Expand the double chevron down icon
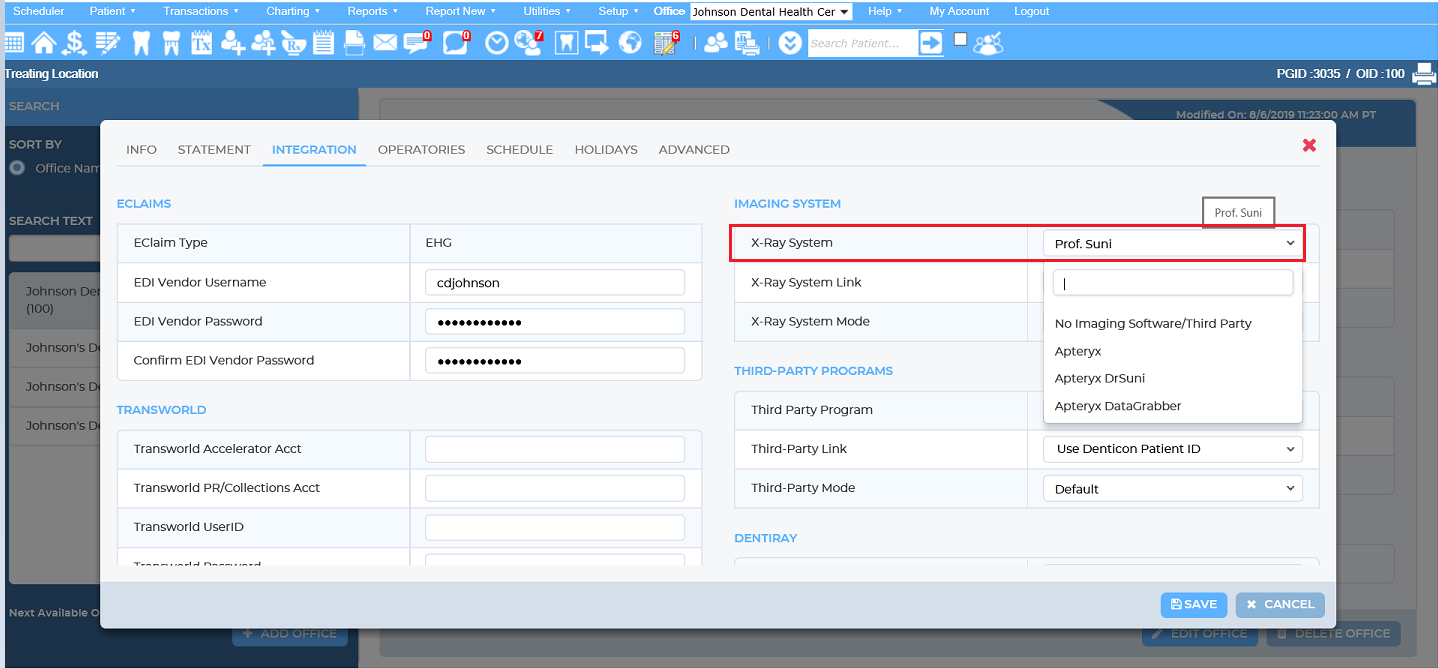 click(x=790, y=43)
